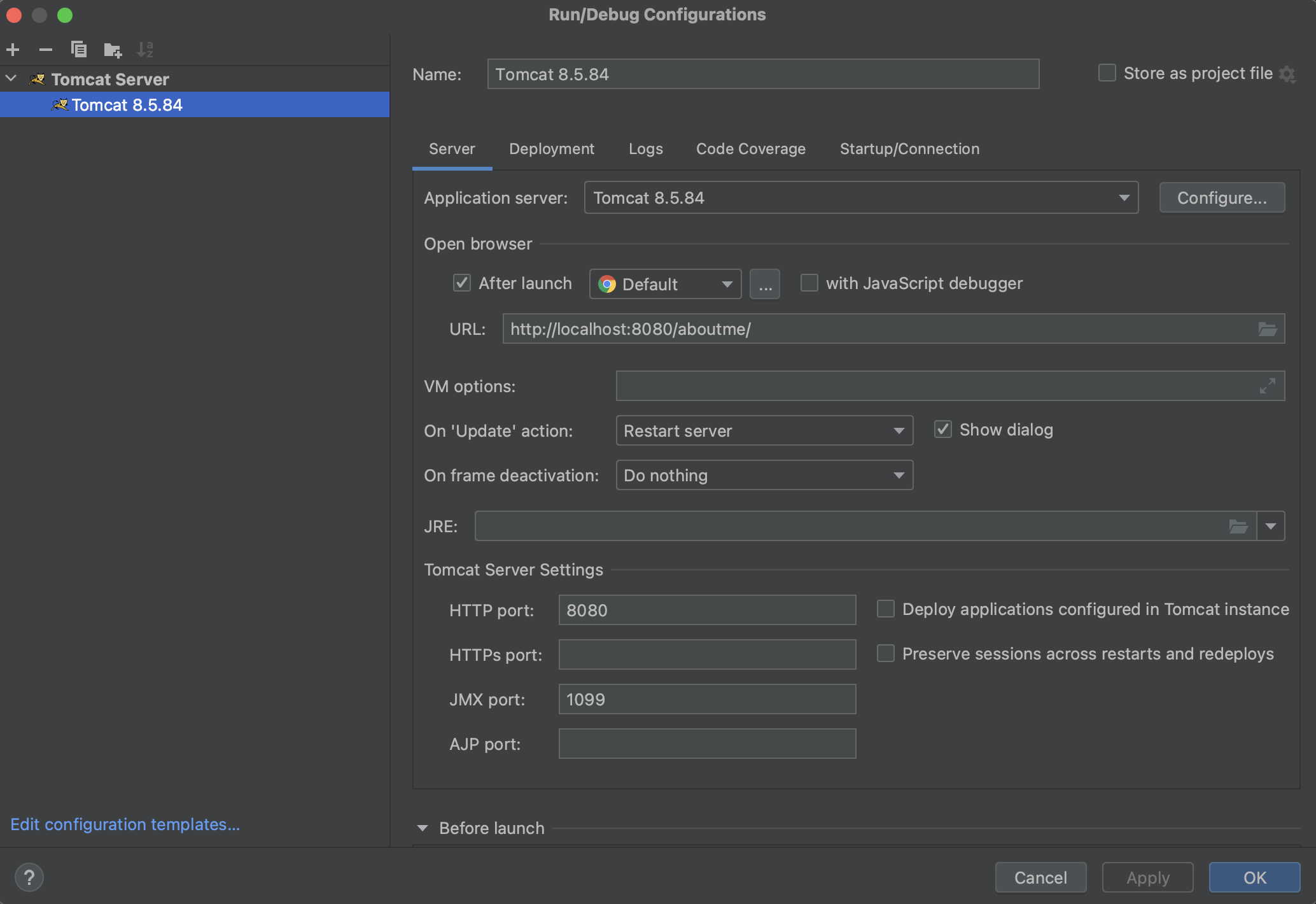This screenshot has width=1316, height=904.
Task: Click the Apply button
Action: tap(1148, 877)
